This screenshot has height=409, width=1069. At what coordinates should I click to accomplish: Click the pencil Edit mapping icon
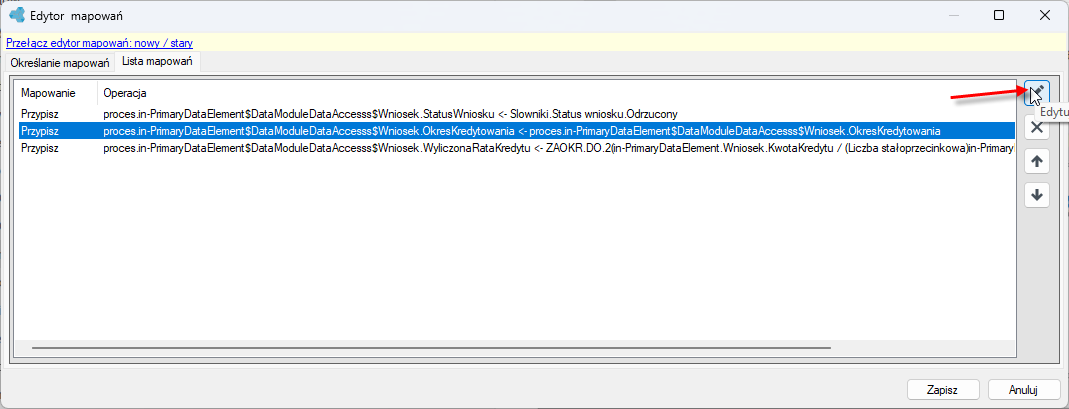click(1036, 93)
